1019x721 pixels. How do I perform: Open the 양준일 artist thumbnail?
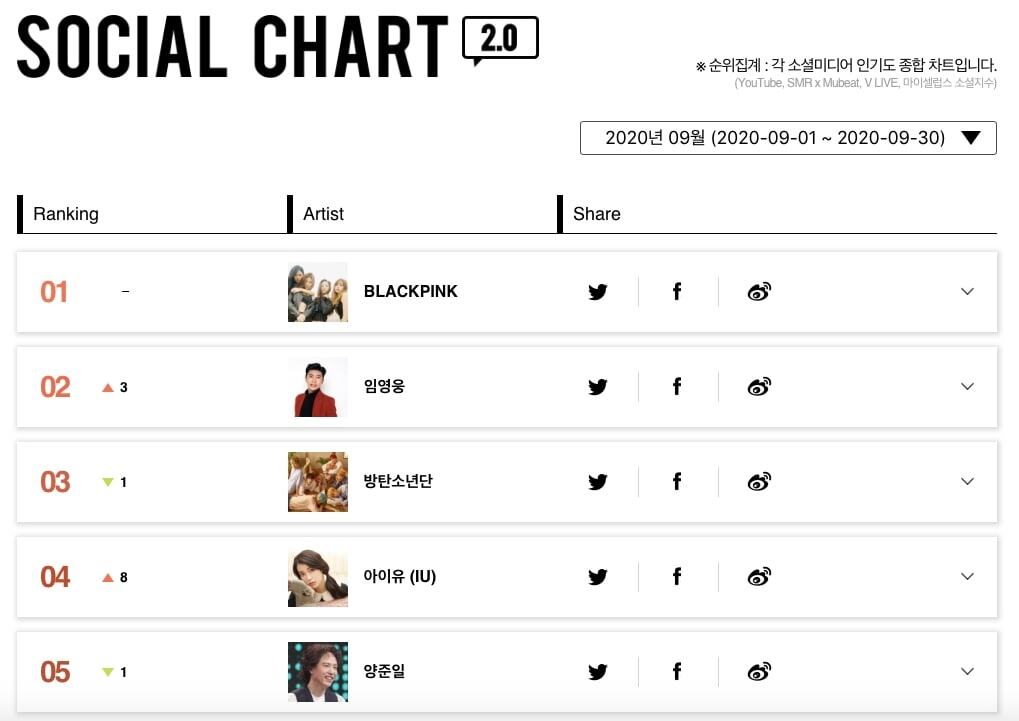pos(318,672)
